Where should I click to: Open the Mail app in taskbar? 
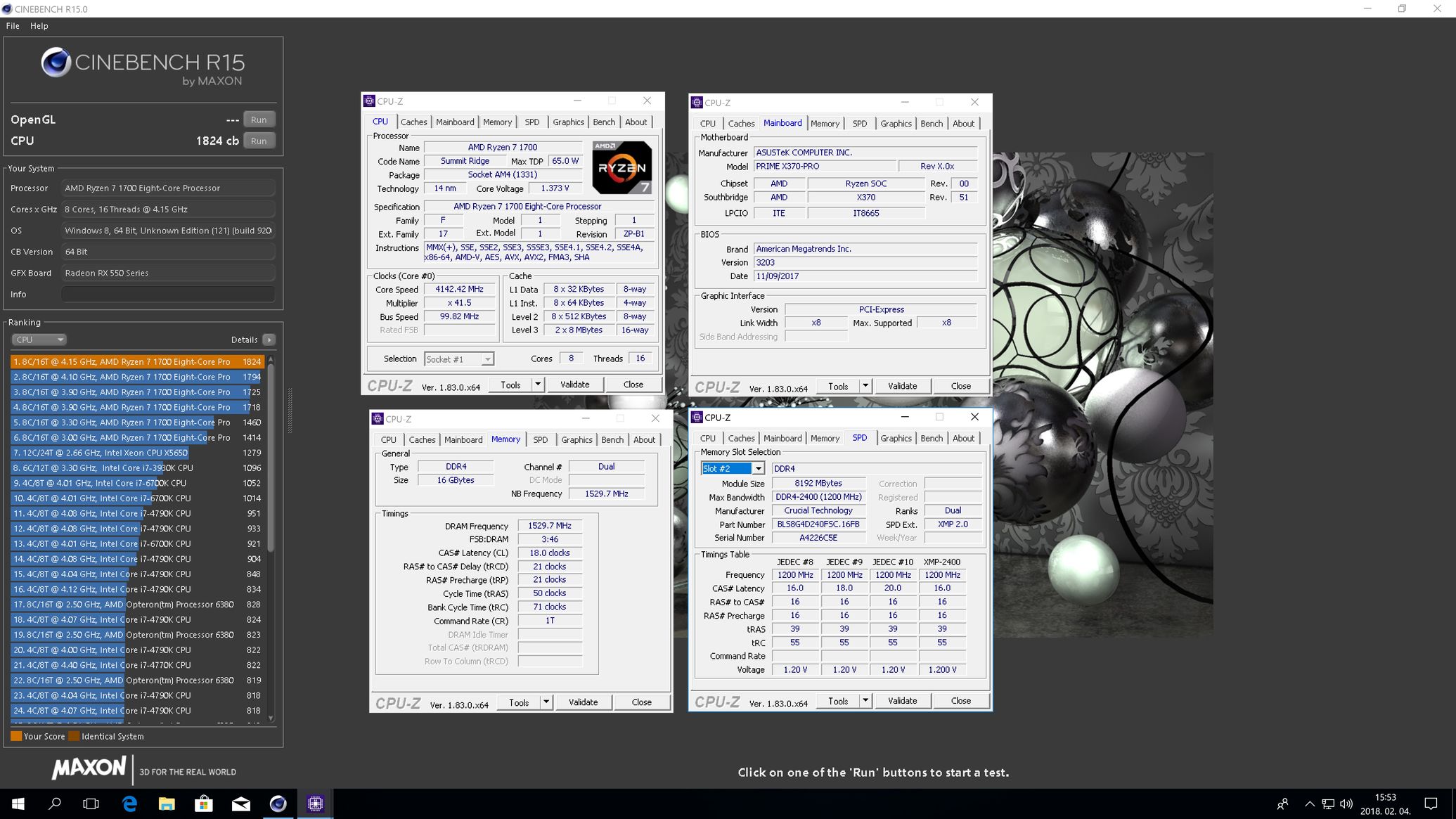coord(241,804)
